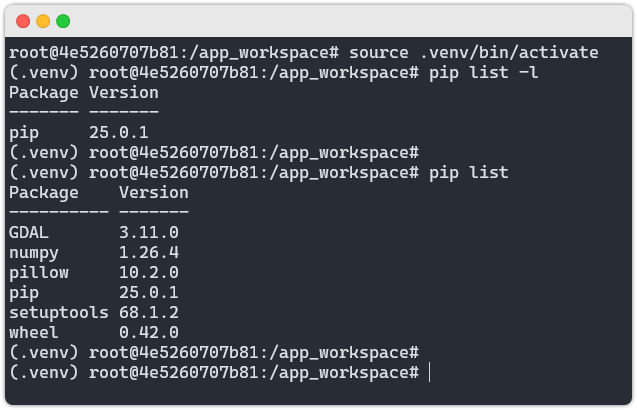Click the GDAL package name
This screenshot has width=637, height=410.
tap(29, 232)
